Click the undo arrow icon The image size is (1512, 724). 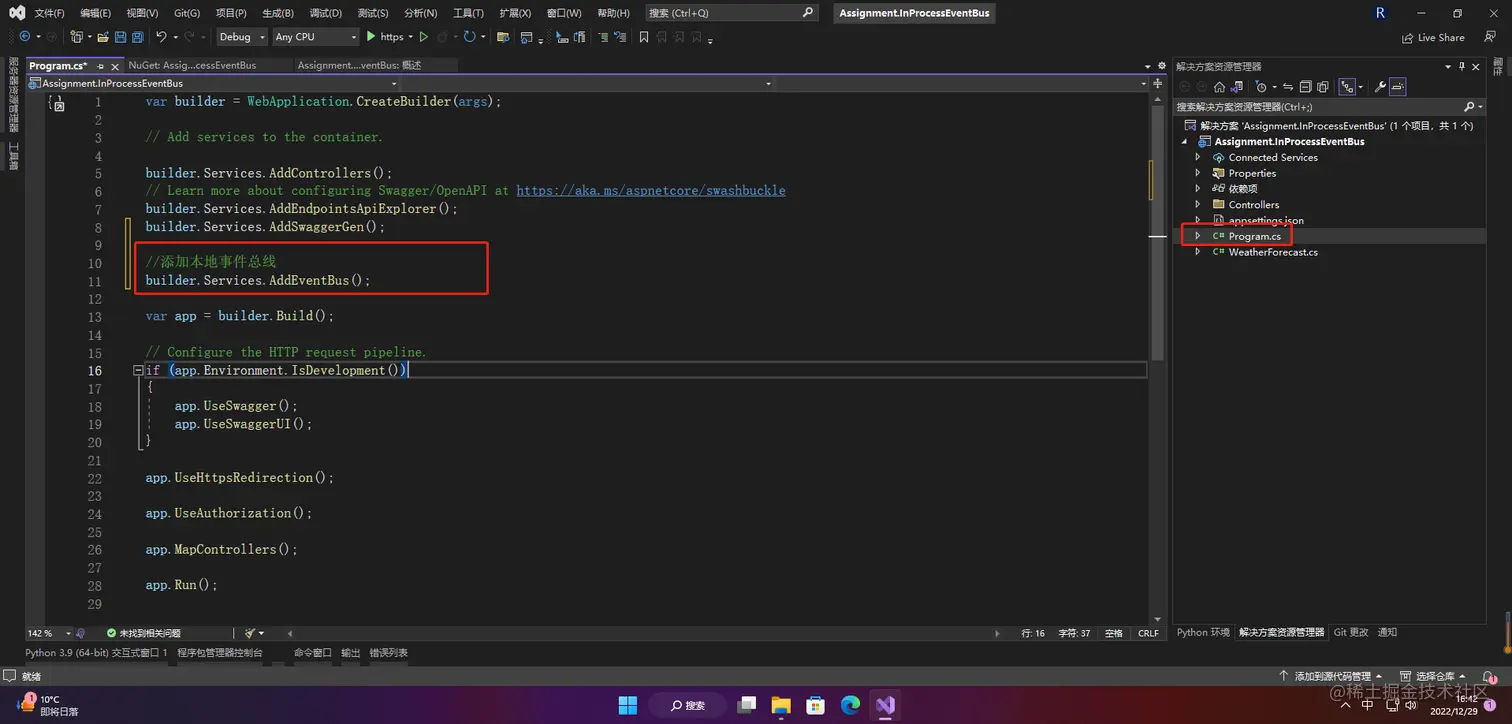coord(161,37)
